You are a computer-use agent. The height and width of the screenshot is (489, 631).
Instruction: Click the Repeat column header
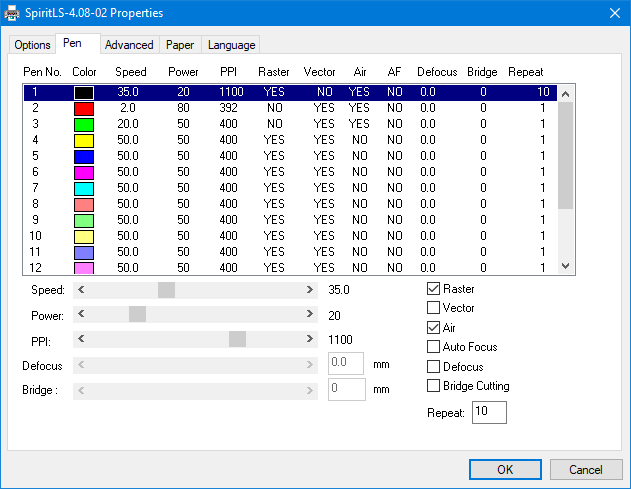[x=526, y=72]
